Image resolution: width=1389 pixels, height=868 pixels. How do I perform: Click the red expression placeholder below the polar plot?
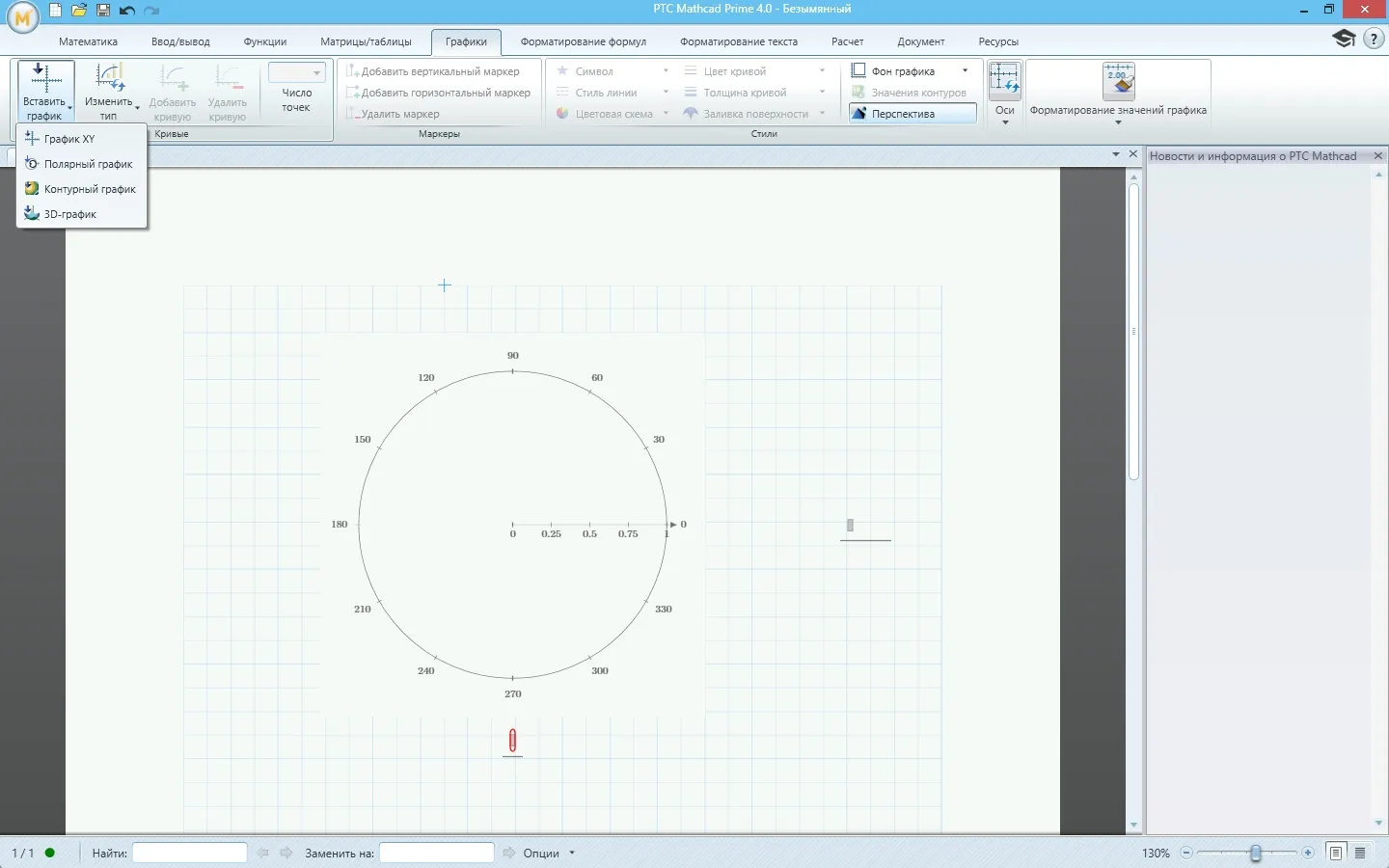click(512, 741)
